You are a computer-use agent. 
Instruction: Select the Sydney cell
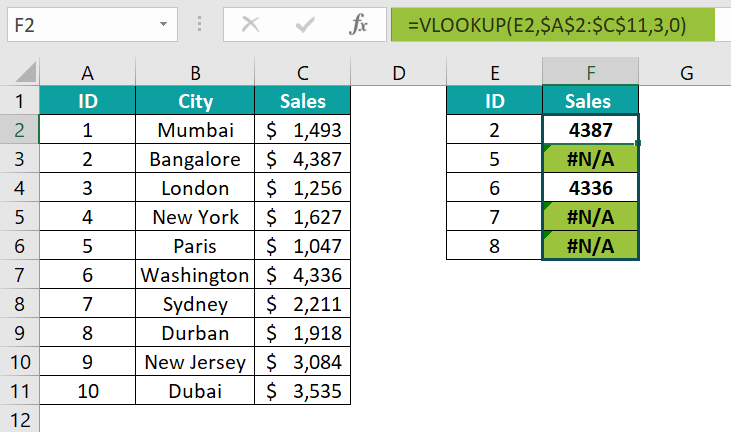pos(195,303)
